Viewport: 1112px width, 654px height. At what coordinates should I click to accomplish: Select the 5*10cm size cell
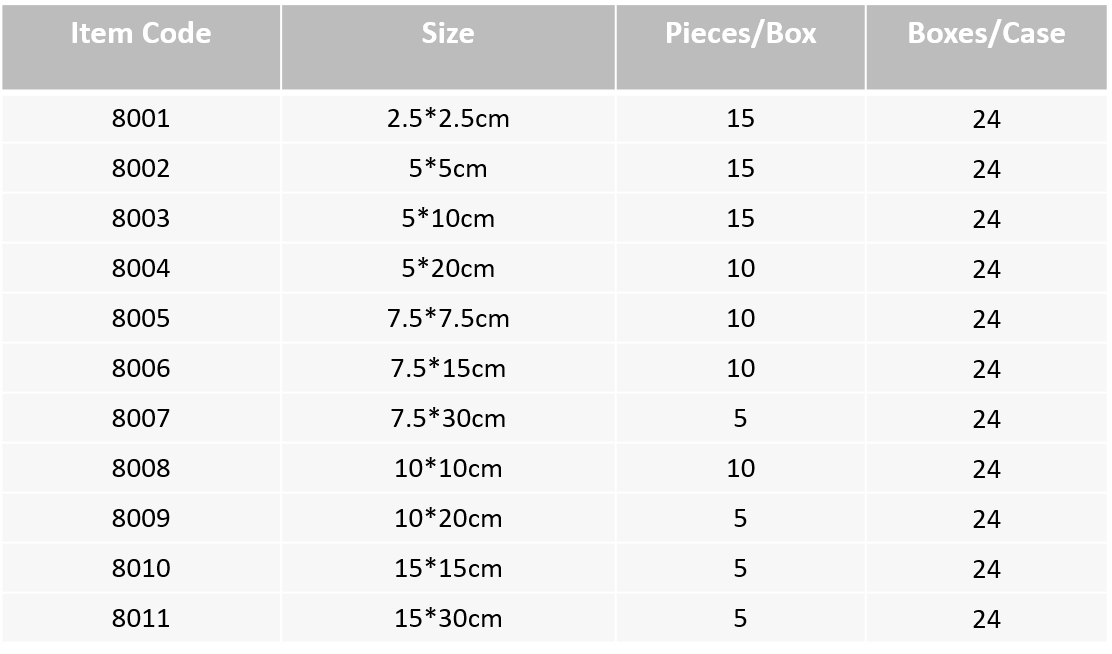[x=448, y=218]
